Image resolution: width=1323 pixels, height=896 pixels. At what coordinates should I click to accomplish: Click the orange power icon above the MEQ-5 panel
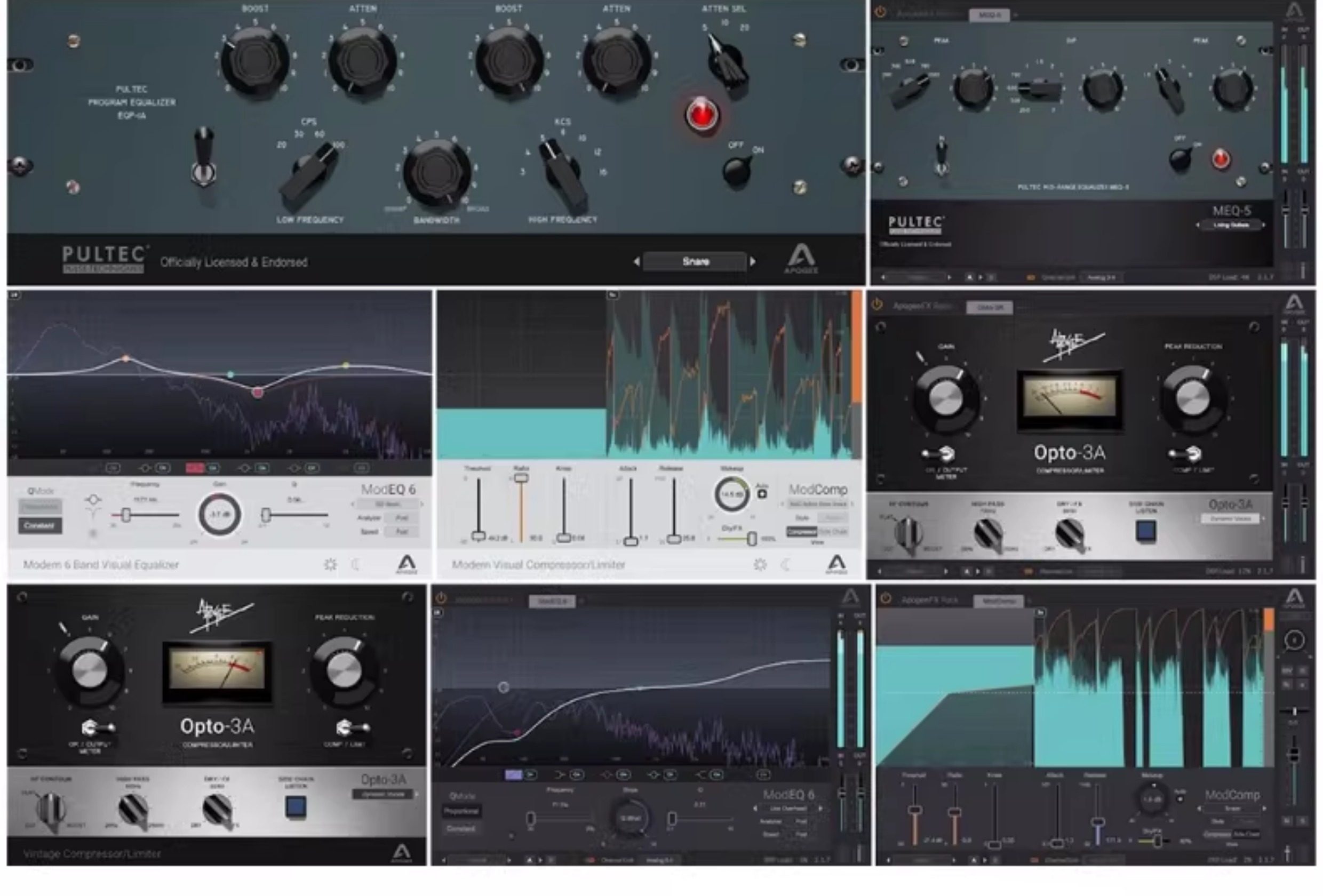point(881,12)
